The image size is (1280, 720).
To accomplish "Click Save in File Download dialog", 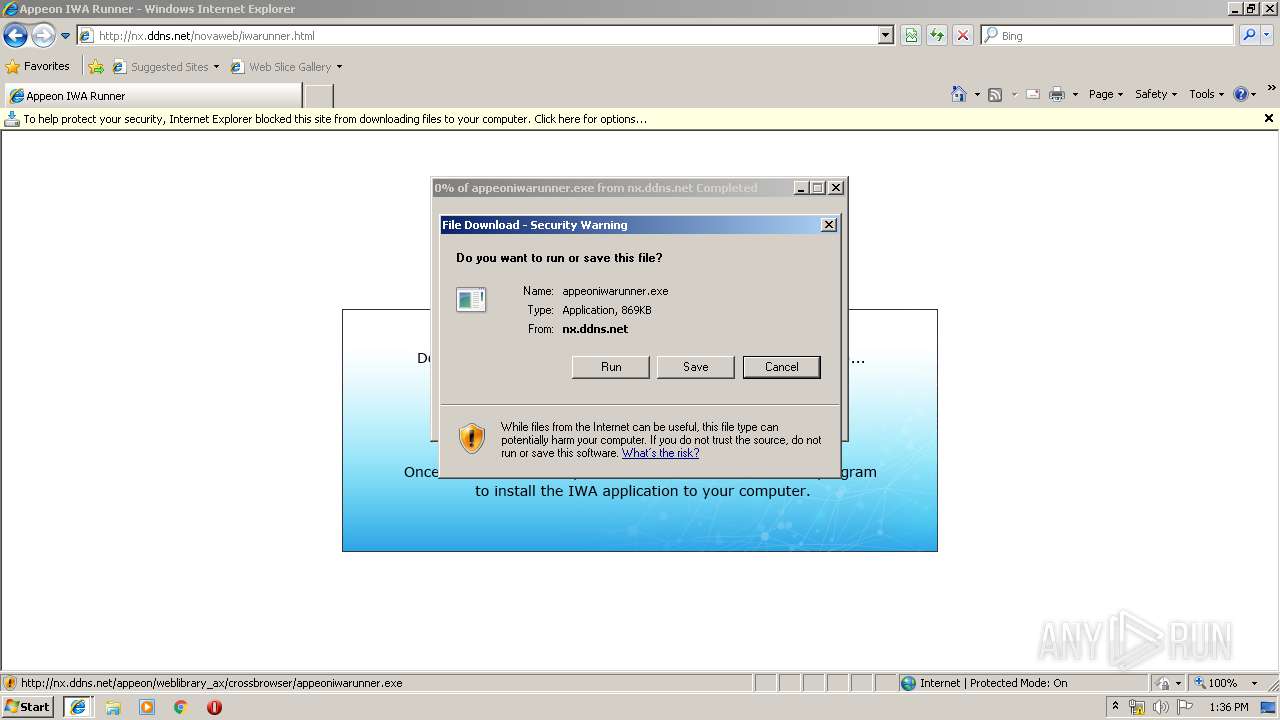I will point(696,367).
